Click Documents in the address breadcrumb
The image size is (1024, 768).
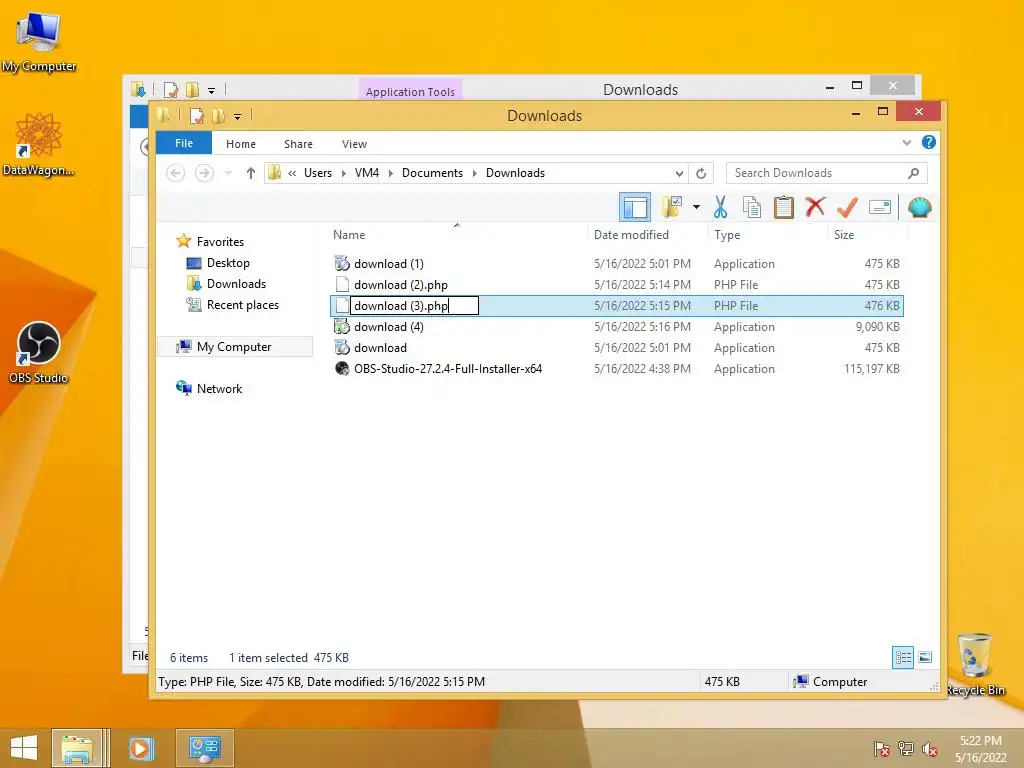click(432, 173)
